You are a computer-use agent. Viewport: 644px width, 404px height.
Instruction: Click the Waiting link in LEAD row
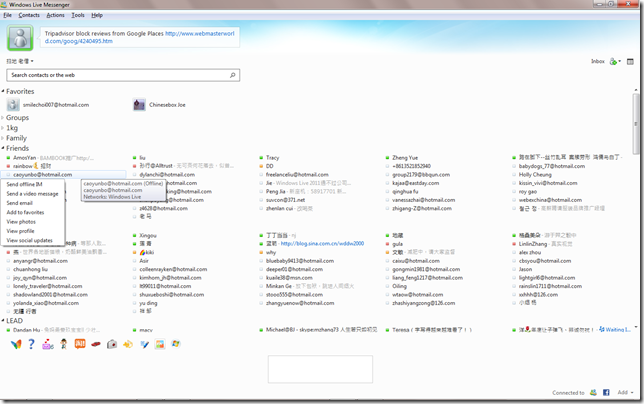click(x=617, y=330)
